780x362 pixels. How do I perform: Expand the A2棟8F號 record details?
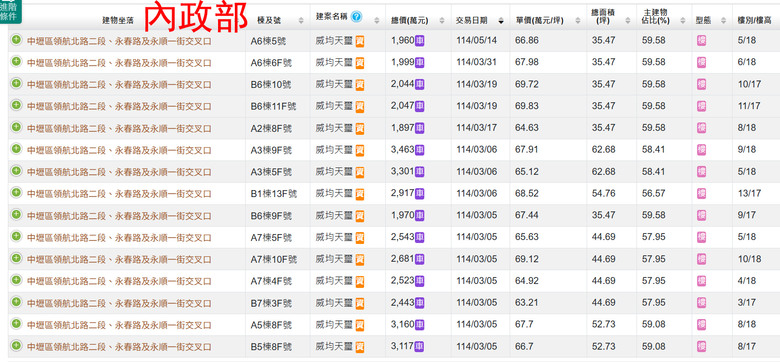16,127
